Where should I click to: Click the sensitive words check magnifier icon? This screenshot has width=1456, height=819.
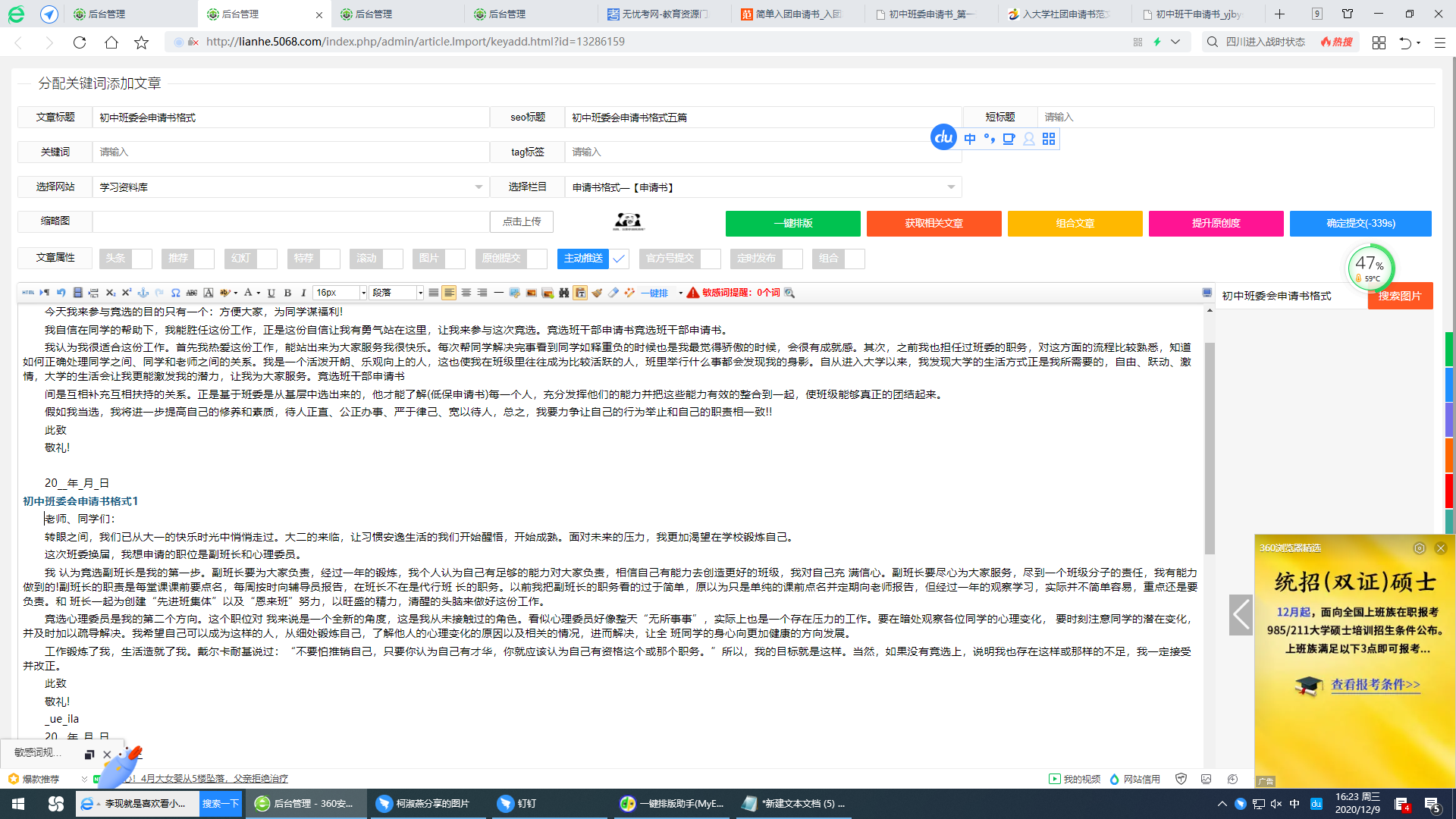click(x=789, y=293)
